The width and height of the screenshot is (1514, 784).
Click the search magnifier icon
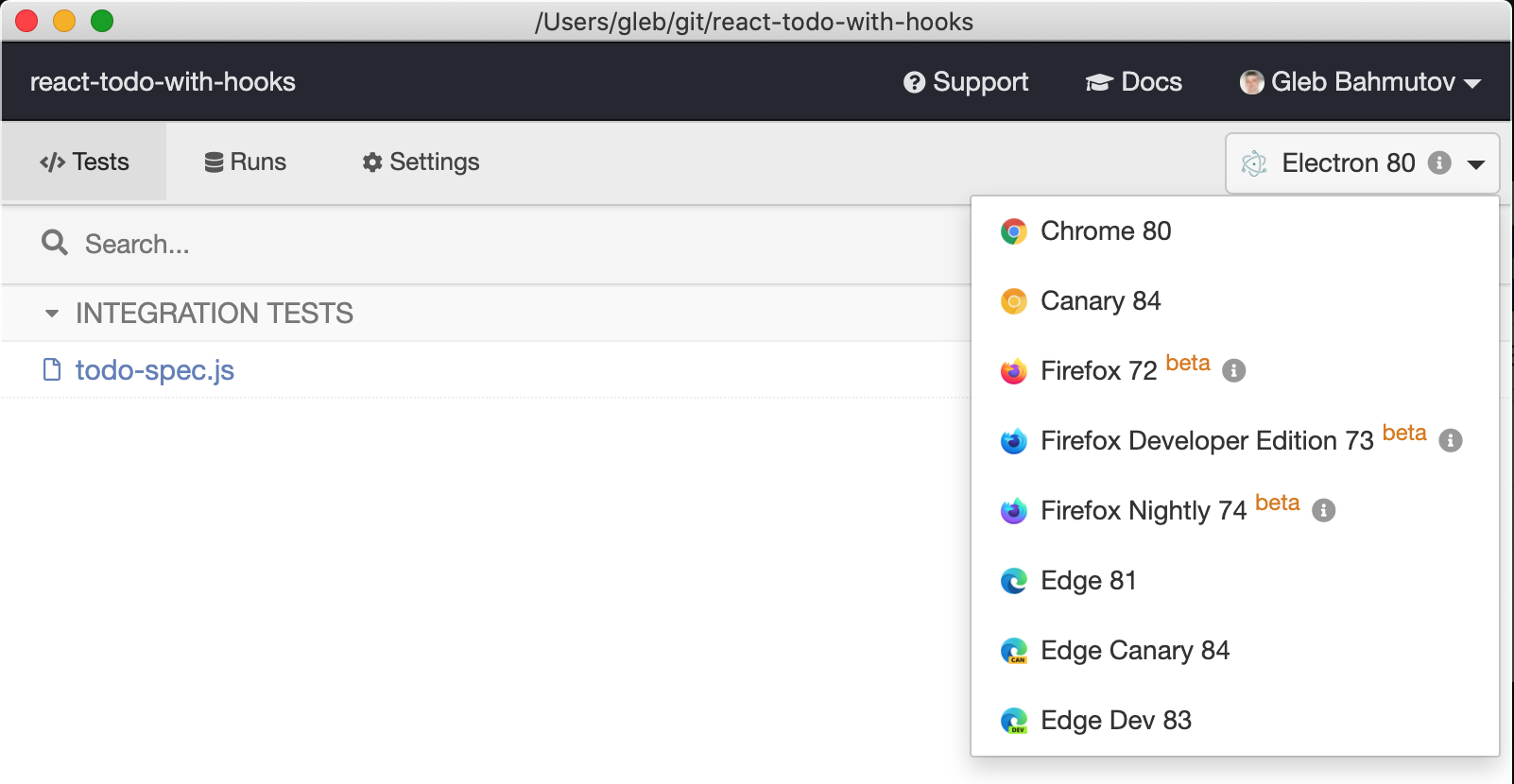coord(55,243)
